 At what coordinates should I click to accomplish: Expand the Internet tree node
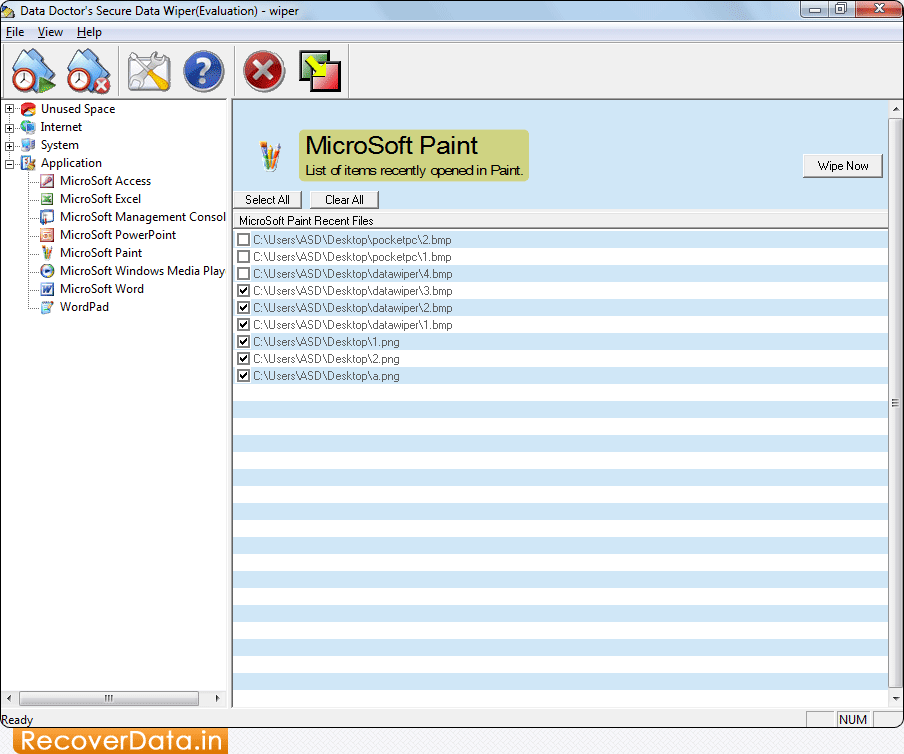coord(9,127)
